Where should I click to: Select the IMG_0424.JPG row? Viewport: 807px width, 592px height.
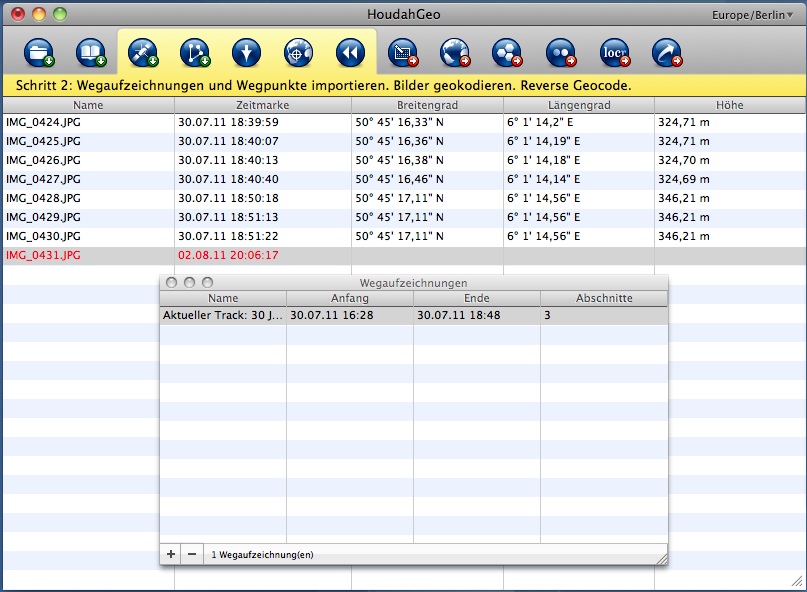(405, 123)
